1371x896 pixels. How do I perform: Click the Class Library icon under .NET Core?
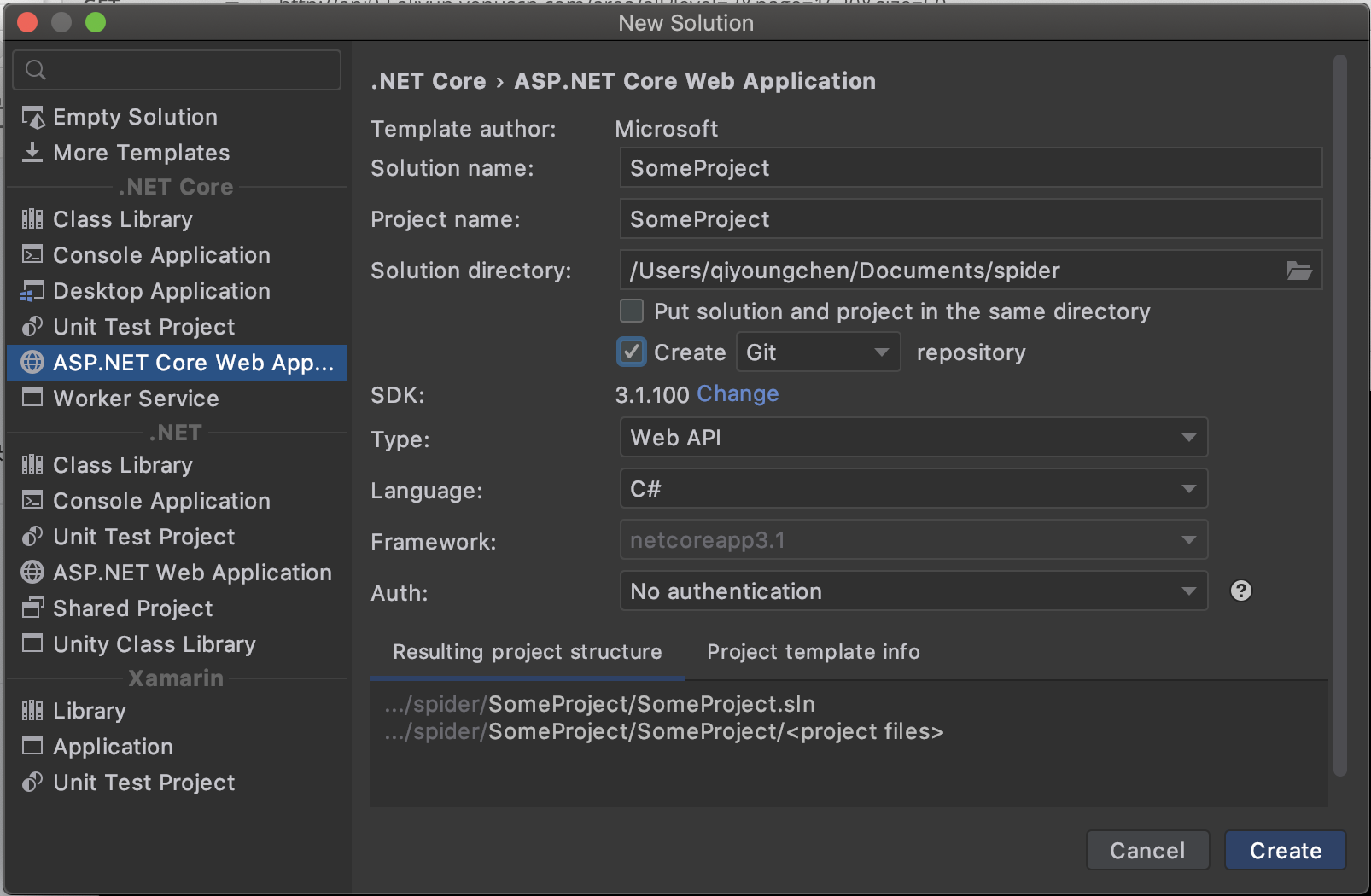[32, 218]
